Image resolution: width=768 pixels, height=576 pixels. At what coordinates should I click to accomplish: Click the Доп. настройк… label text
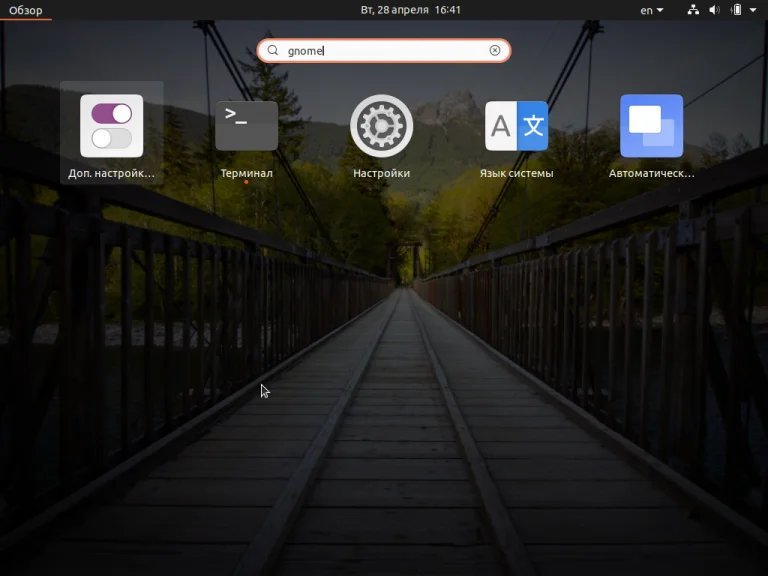coord(111,173)
